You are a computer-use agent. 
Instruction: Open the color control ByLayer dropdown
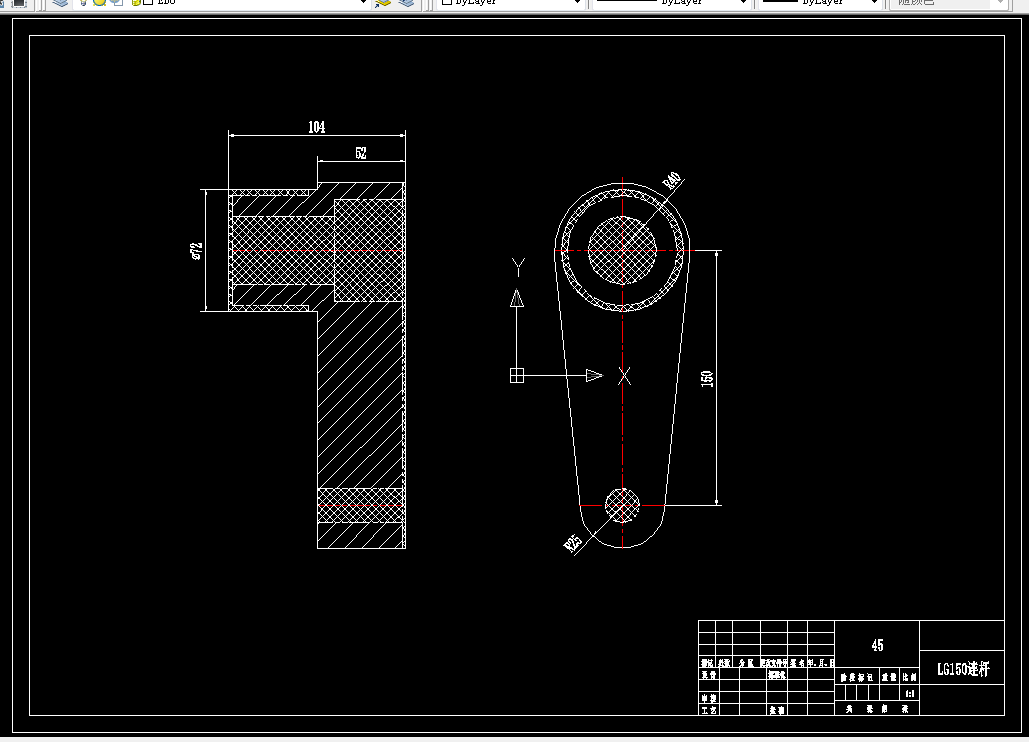[x=577, y=3]
